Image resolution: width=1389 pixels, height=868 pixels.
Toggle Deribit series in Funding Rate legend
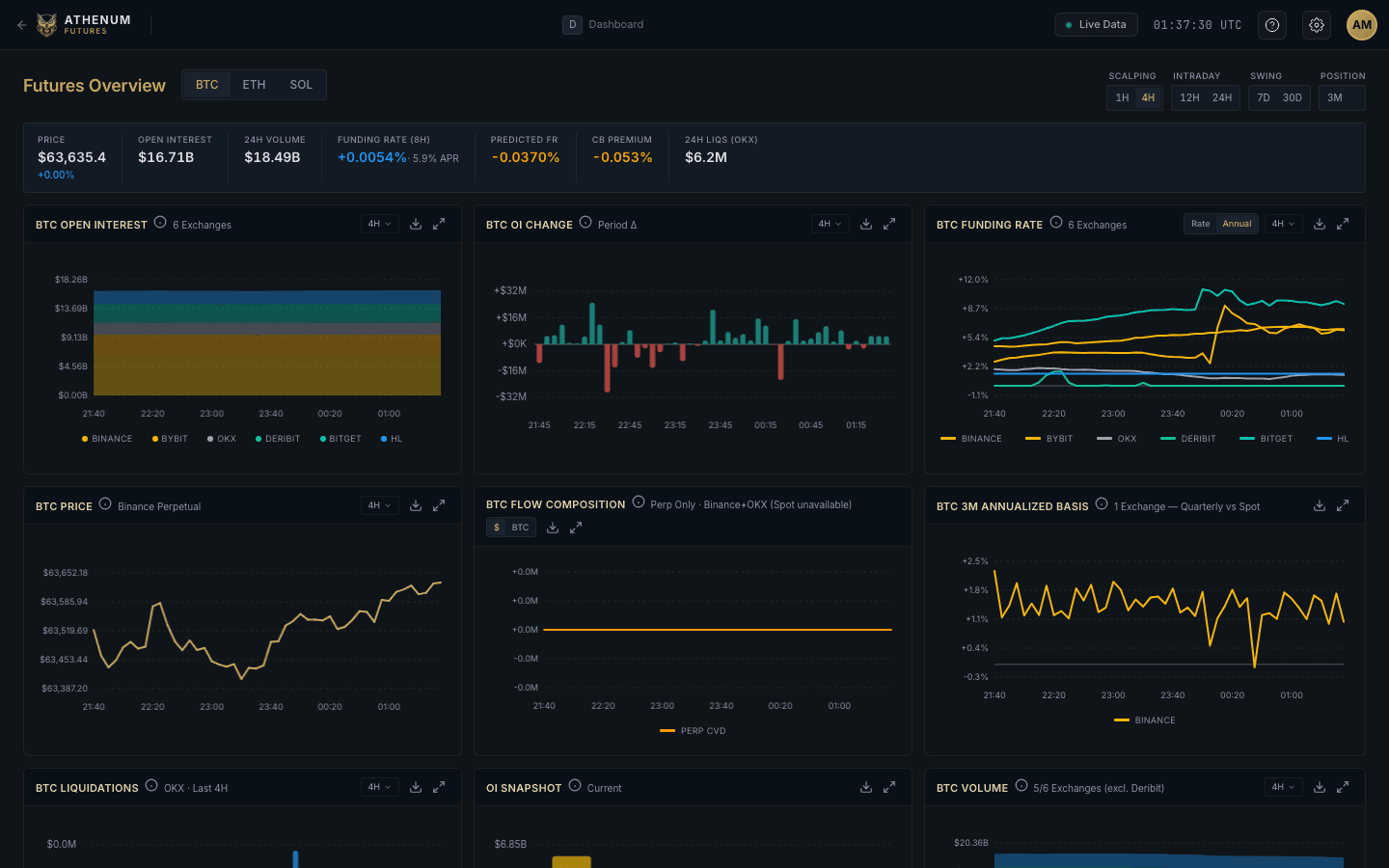(x=1188, y=439)
